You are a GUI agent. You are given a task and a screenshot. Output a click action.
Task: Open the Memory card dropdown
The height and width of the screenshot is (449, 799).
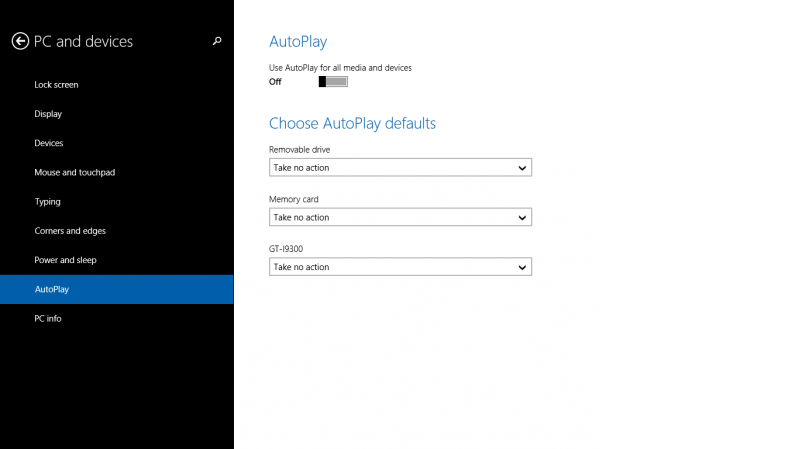[400, 217]
